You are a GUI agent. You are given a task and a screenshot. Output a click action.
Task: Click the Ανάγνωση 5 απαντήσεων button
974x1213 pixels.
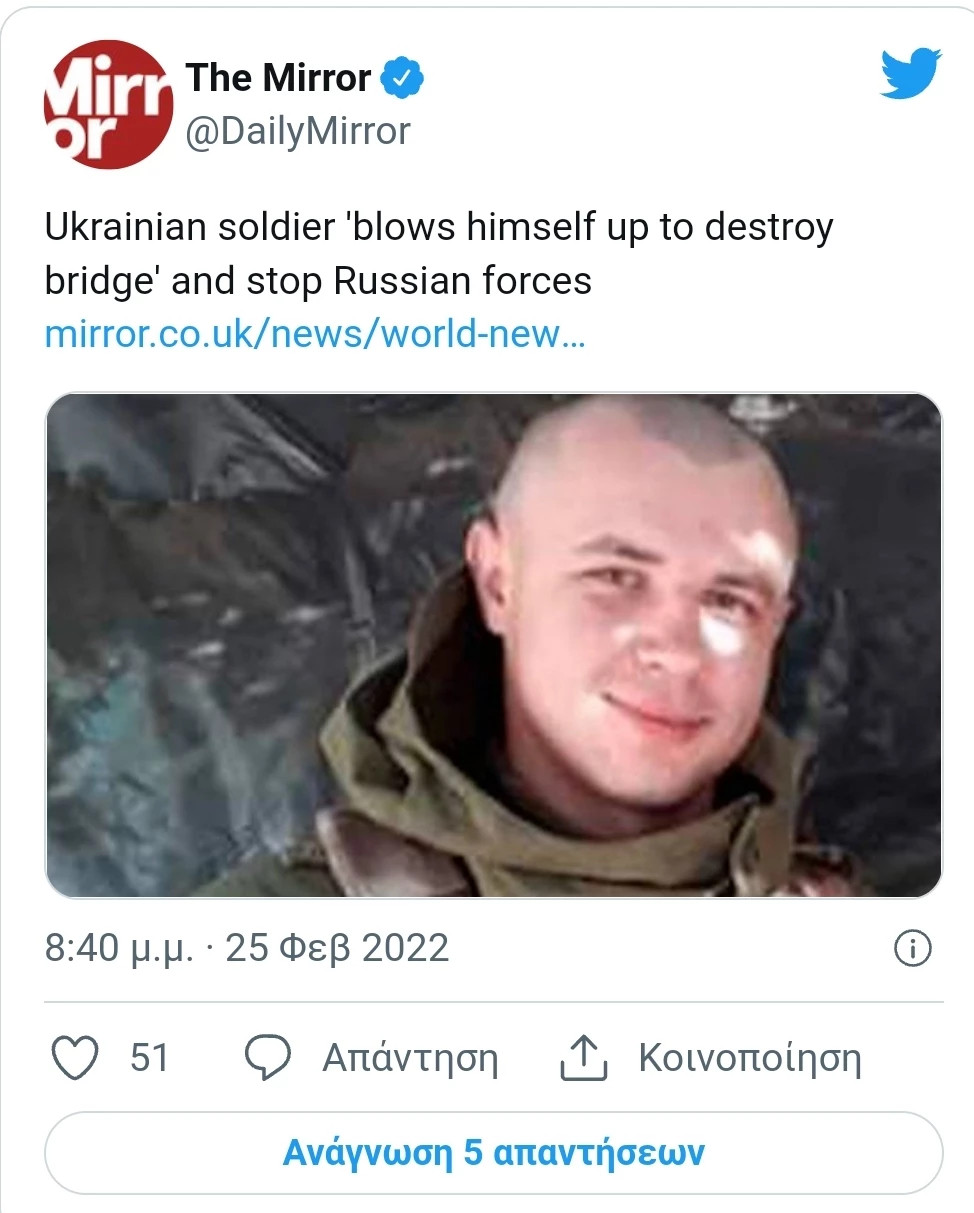tap(494, 1152)
